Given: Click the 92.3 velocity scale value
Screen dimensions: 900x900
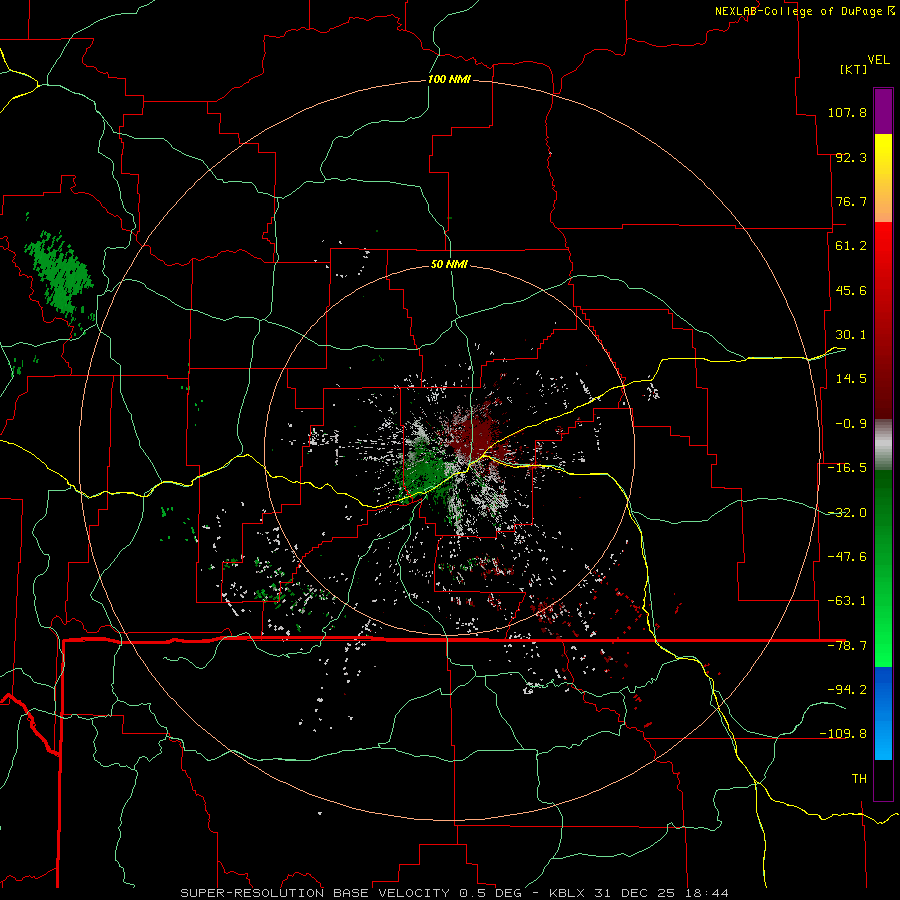Looking at the screenshot, I should click(x=851, y=157).
